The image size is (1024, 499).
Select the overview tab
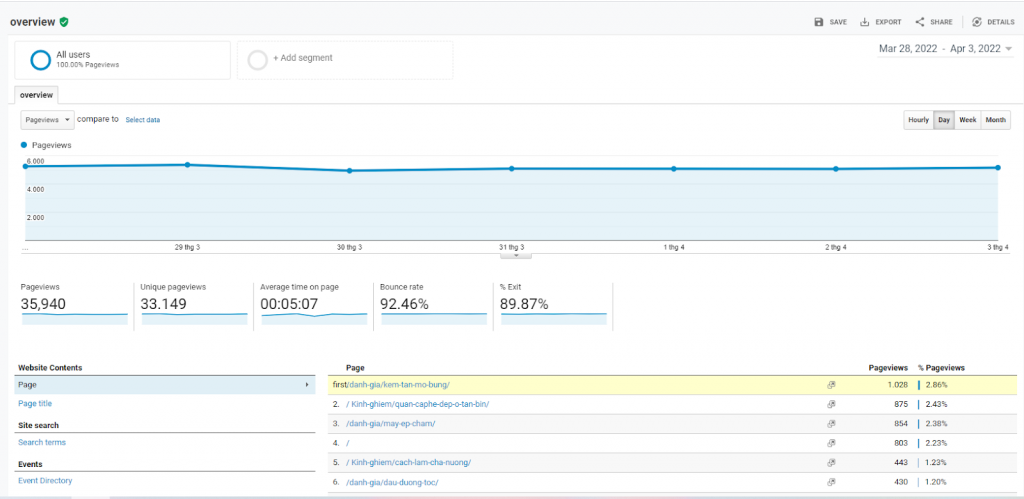pyautogui.click(x=37, y=95)
